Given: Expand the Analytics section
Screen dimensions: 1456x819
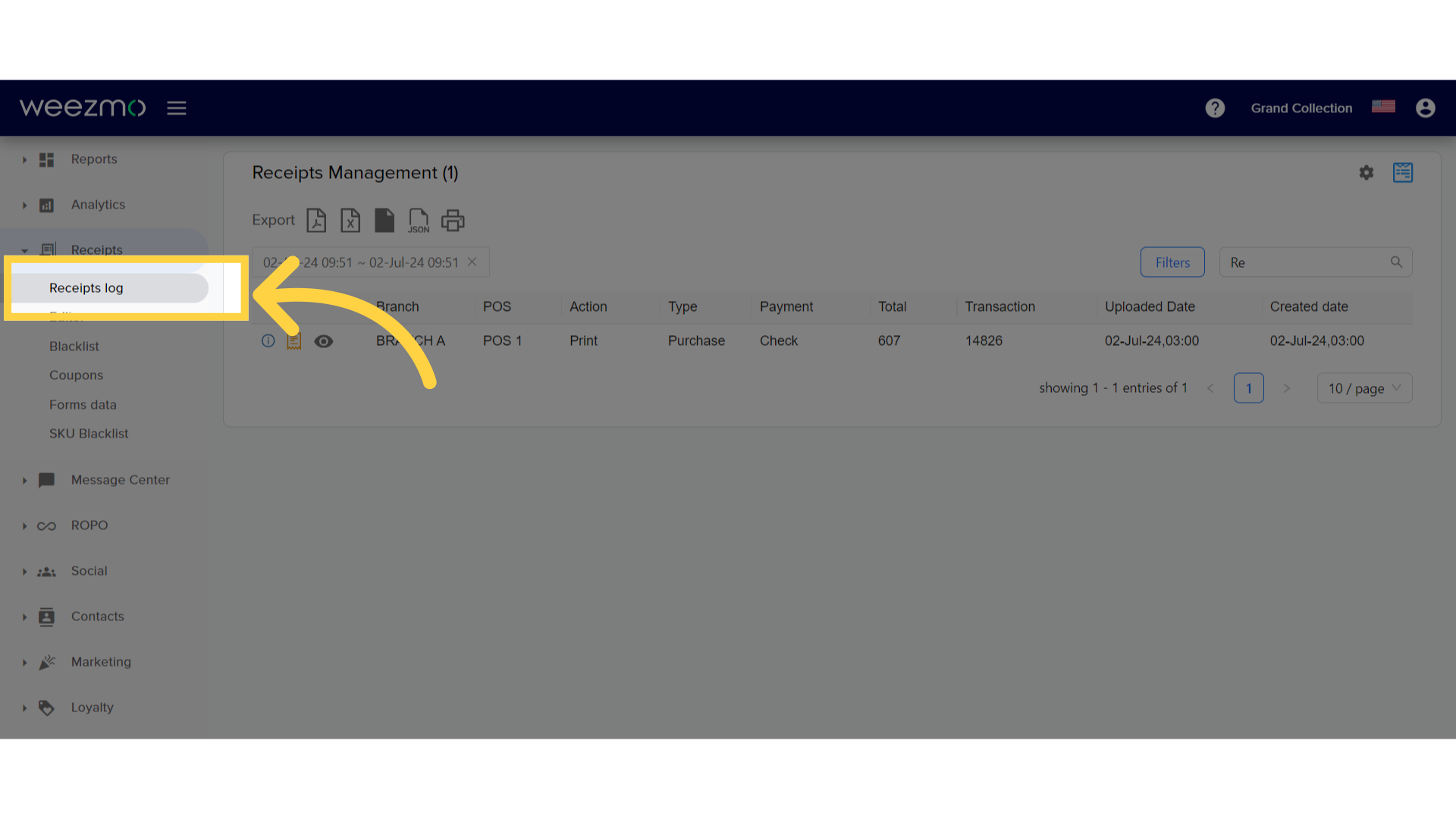Looking at the screenshot, I should pos(24,204).
